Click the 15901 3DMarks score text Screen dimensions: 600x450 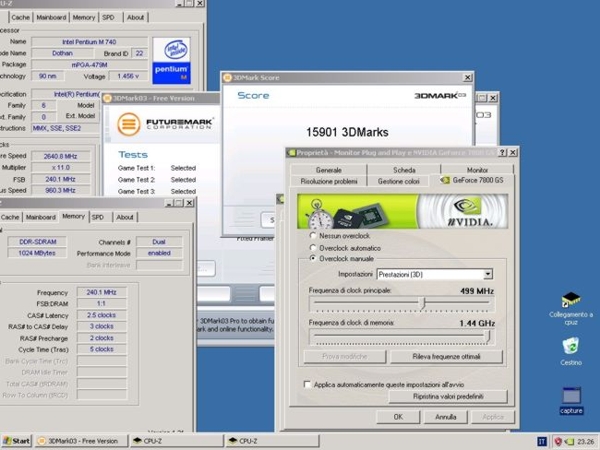point(347,132)
